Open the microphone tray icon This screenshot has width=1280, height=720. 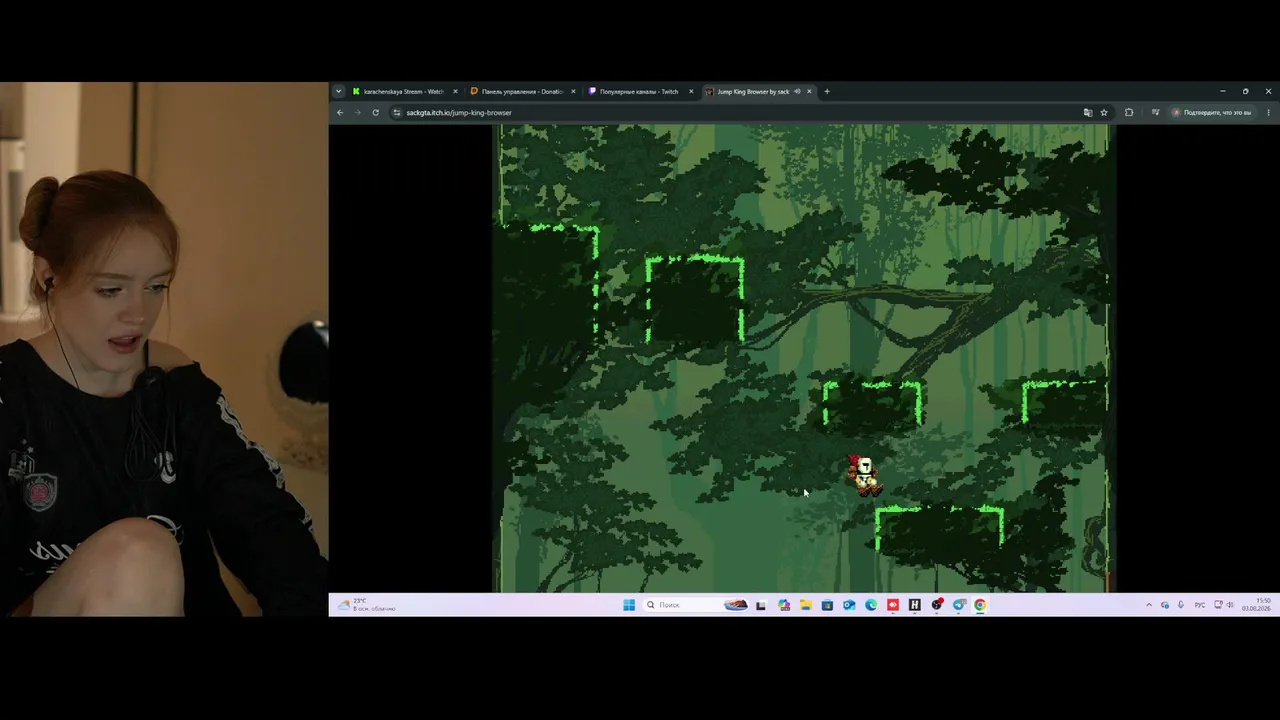coord(1181,605)
